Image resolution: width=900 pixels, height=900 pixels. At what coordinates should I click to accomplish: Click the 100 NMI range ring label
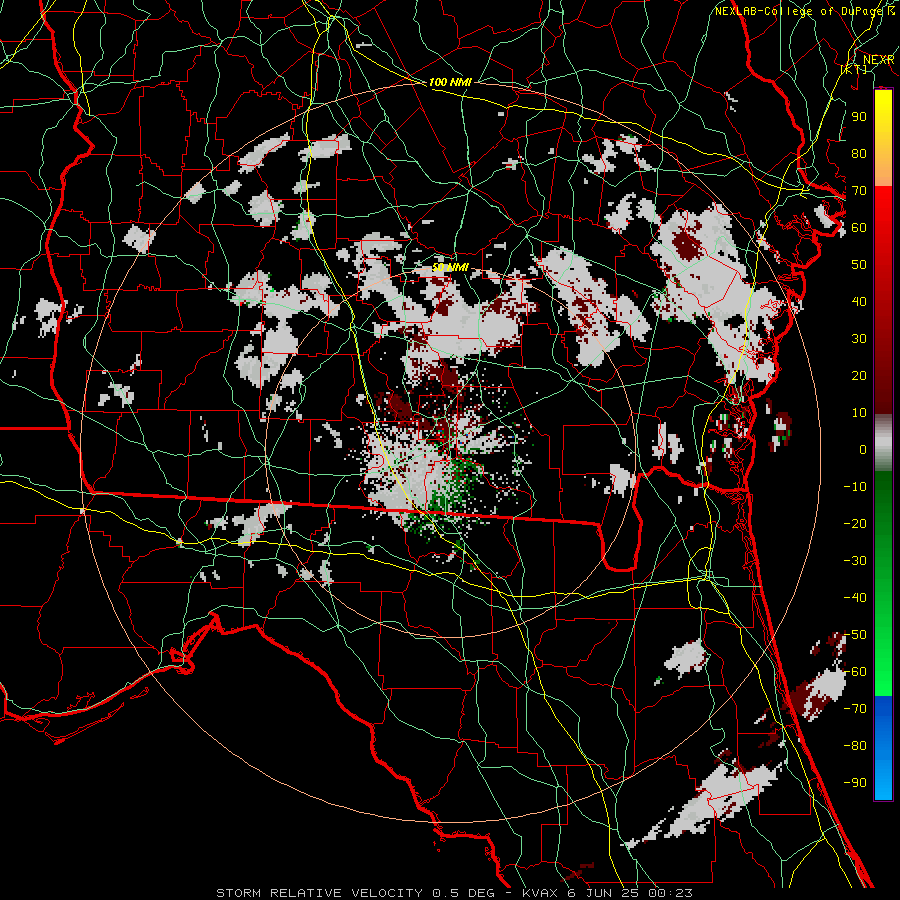point(450,82)
